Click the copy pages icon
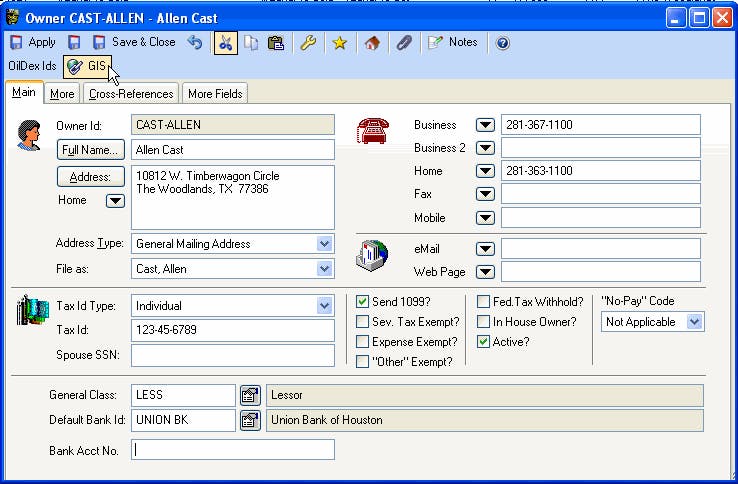This screenshot has height=484, width=738. point(251,43)
